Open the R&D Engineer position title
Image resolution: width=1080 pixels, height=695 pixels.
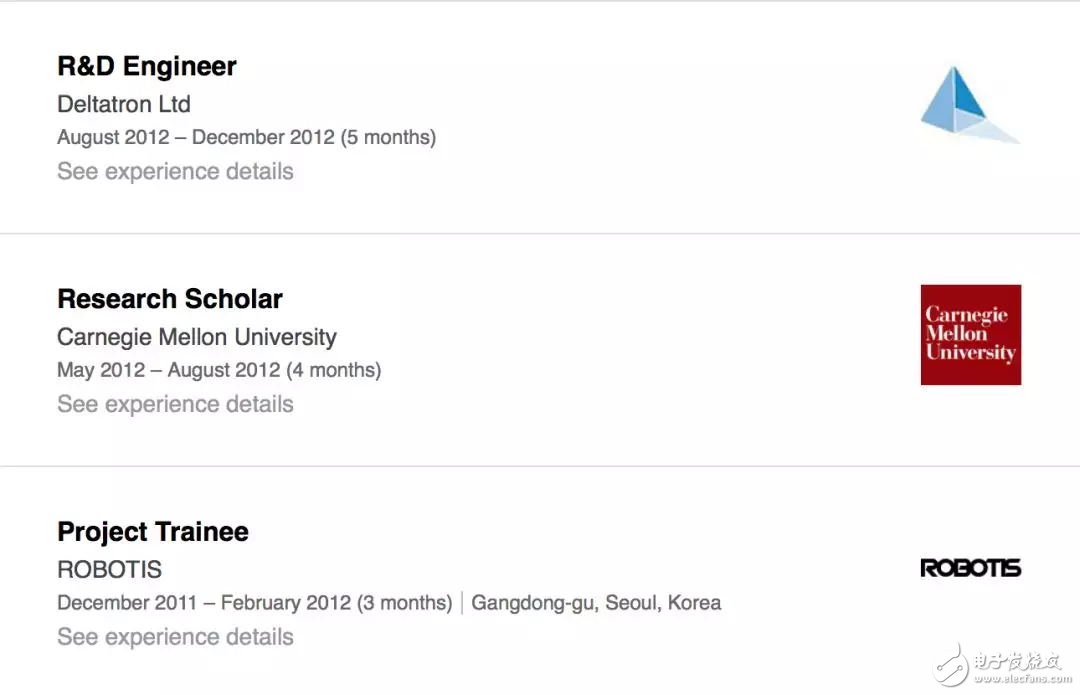[x=147, y=67]
